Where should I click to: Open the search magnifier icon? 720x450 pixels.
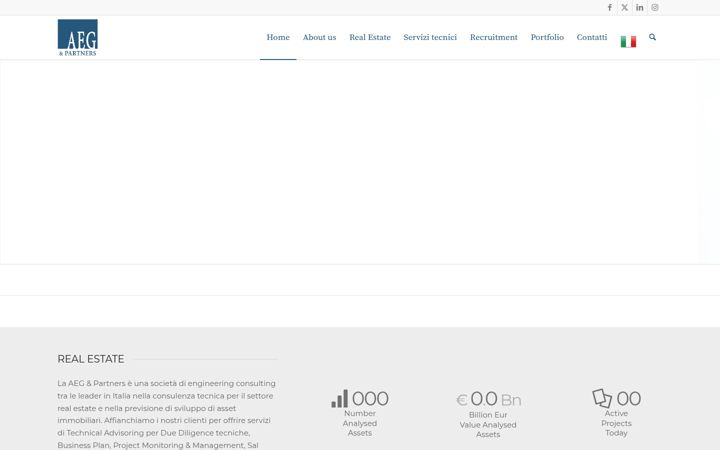(652, 37)
